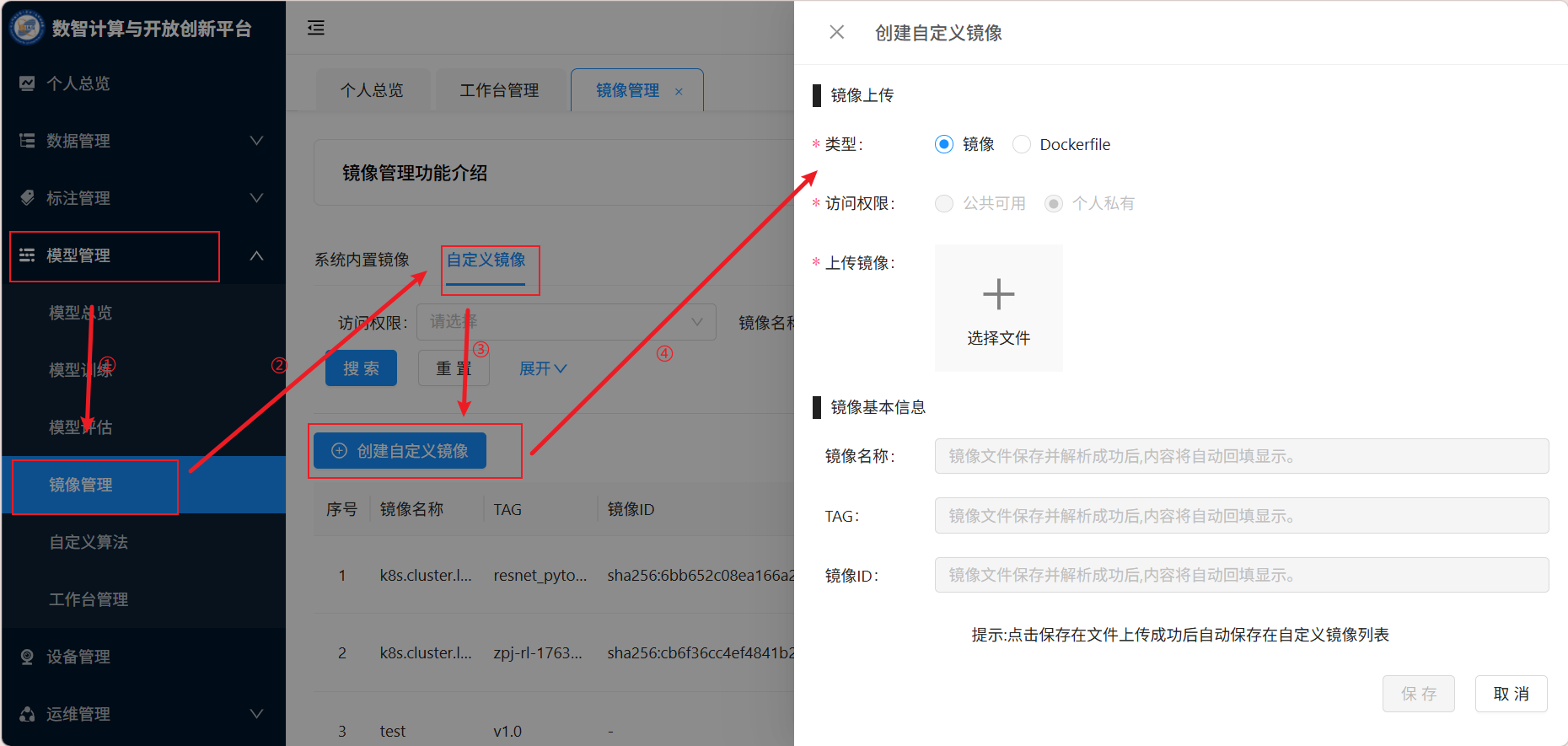This screenshot has width=1568, height=746.
Task: Open the 访问权限 filter dropdown
Action: 565,322
